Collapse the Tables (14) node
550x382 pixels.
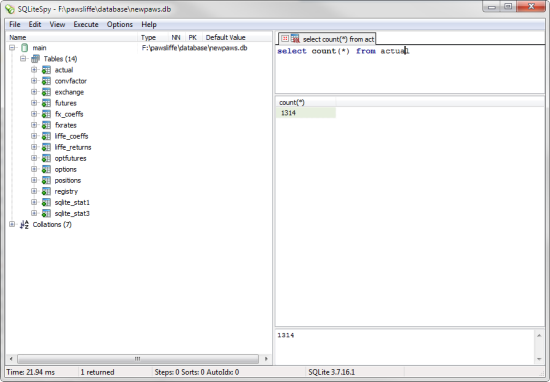23,59
